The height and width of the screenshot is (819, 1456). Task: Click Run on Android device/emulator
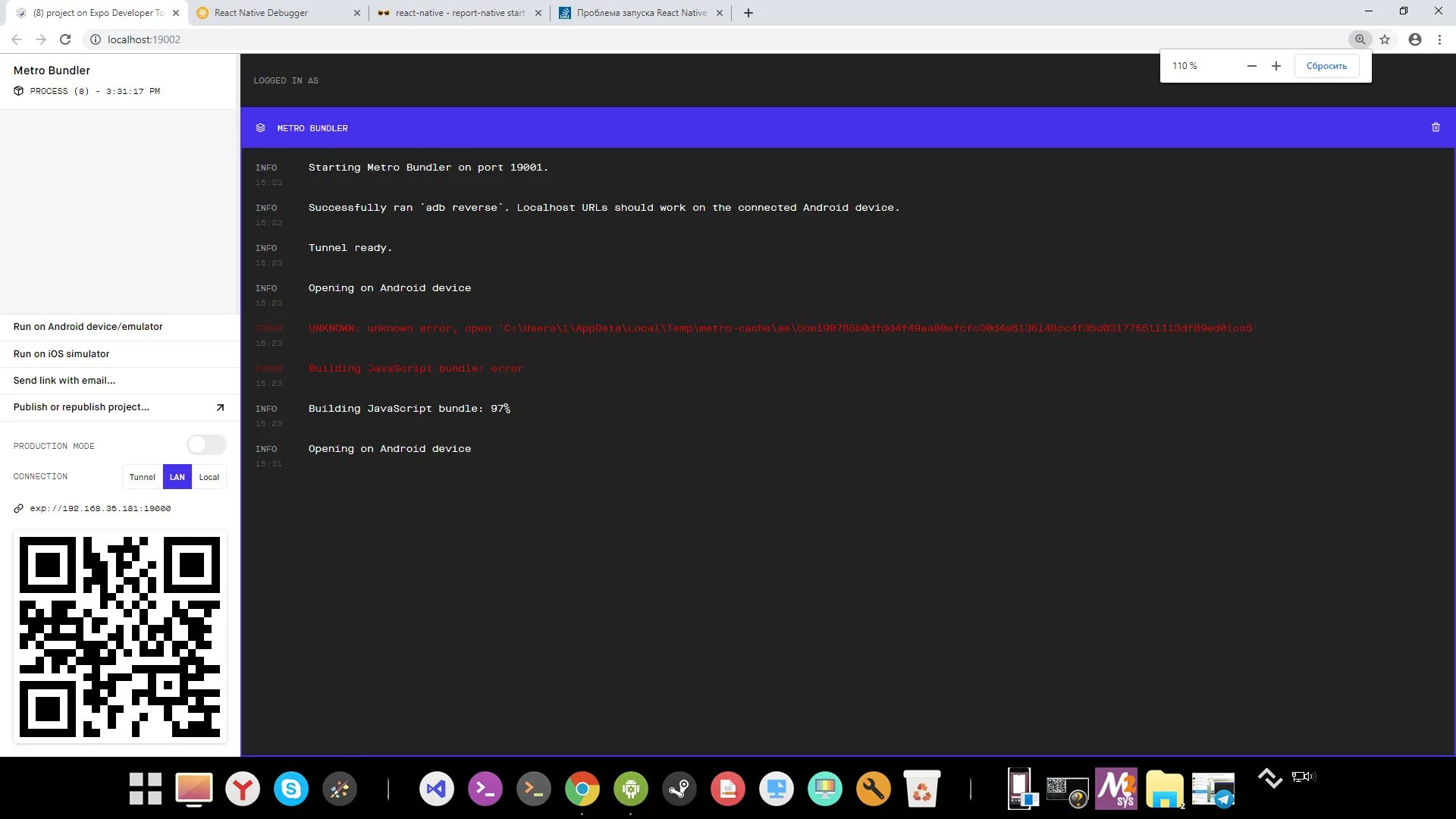point(88,327)
